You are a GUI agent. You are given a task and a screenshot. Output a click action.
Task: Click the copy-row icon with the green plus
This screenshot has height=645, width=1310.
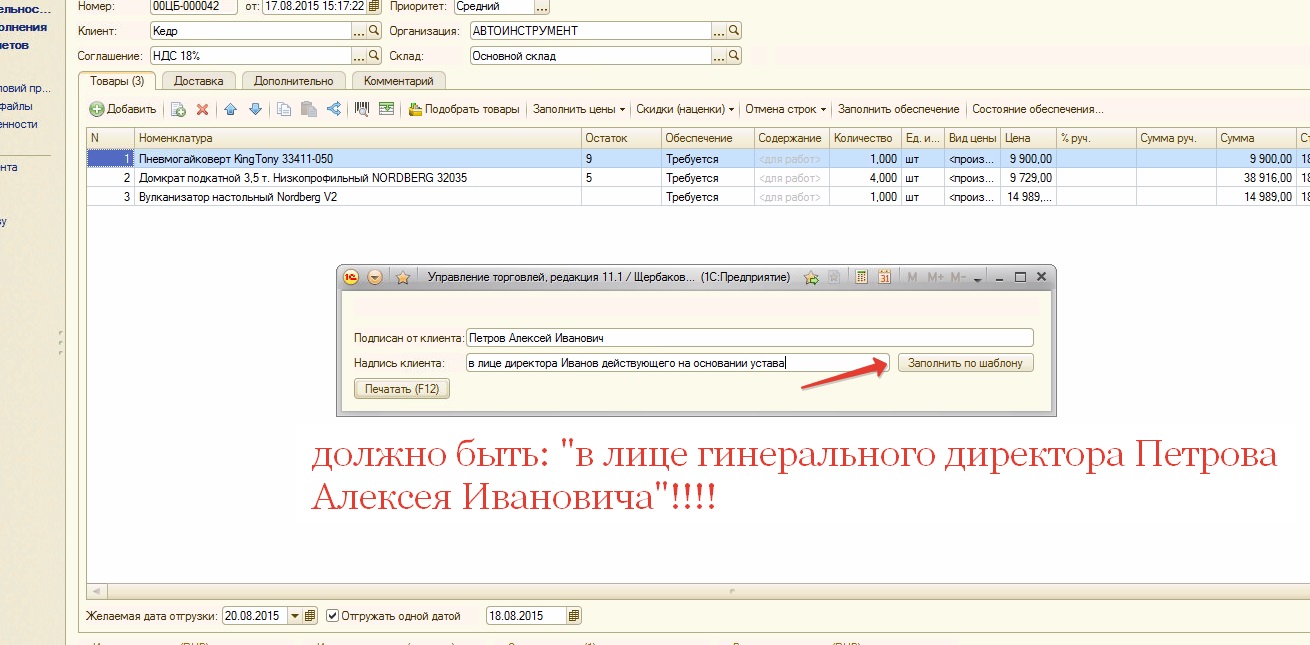pyautogui.click(x=178, y=109)
